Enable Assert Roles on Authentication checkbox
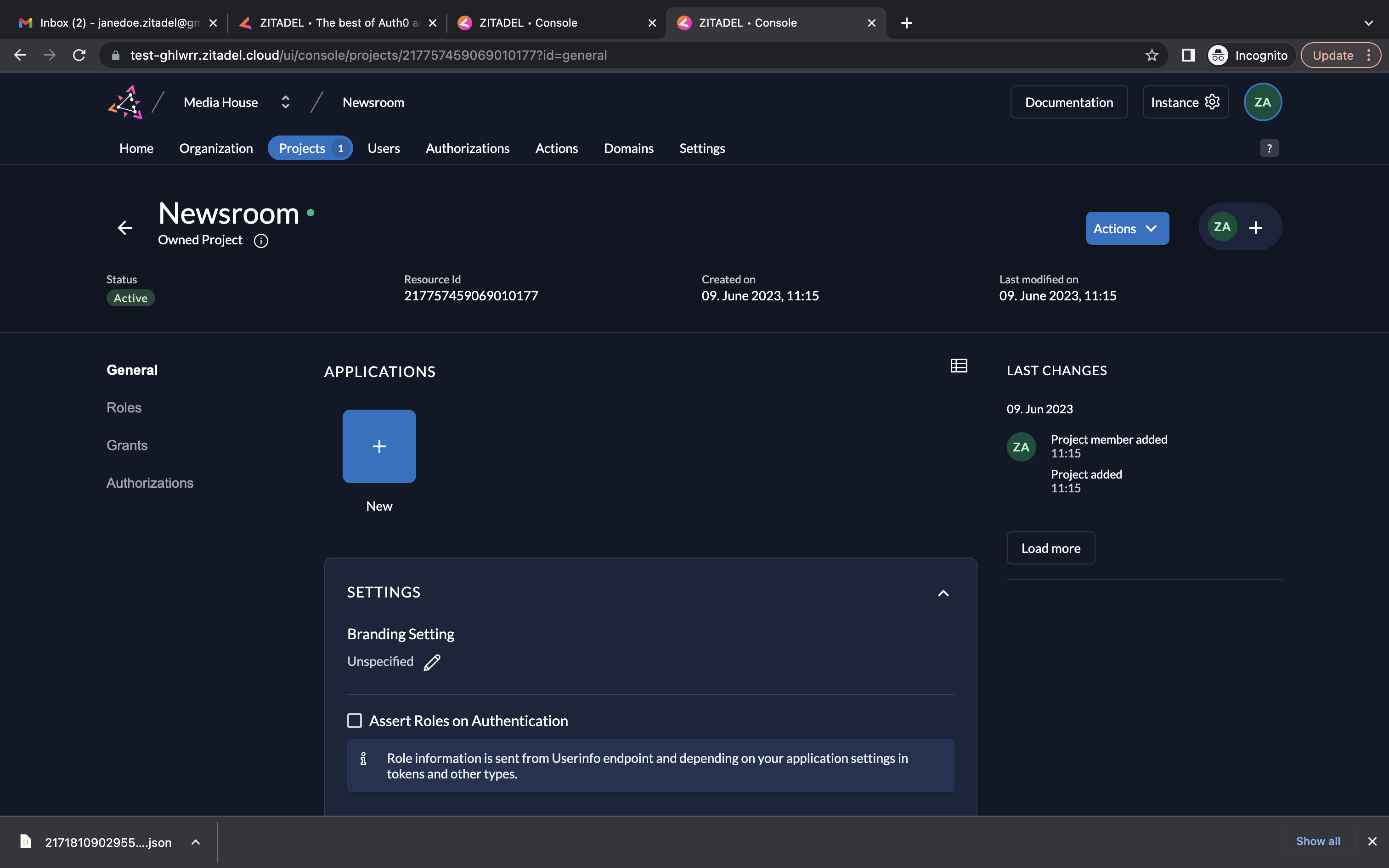 355,721
